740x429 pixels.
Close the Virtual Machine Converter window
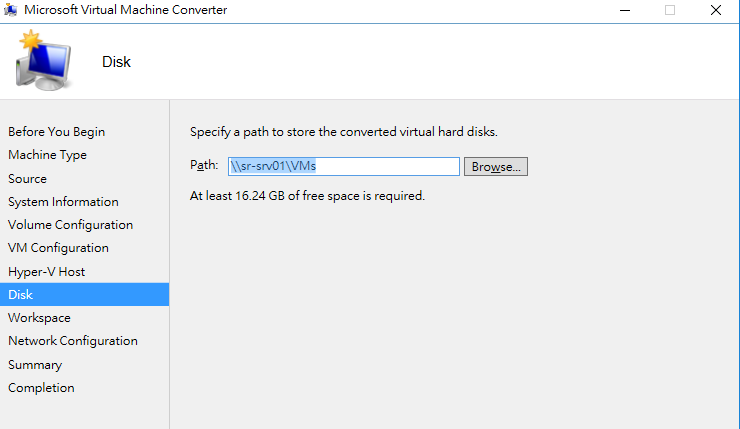click(715, 10)
